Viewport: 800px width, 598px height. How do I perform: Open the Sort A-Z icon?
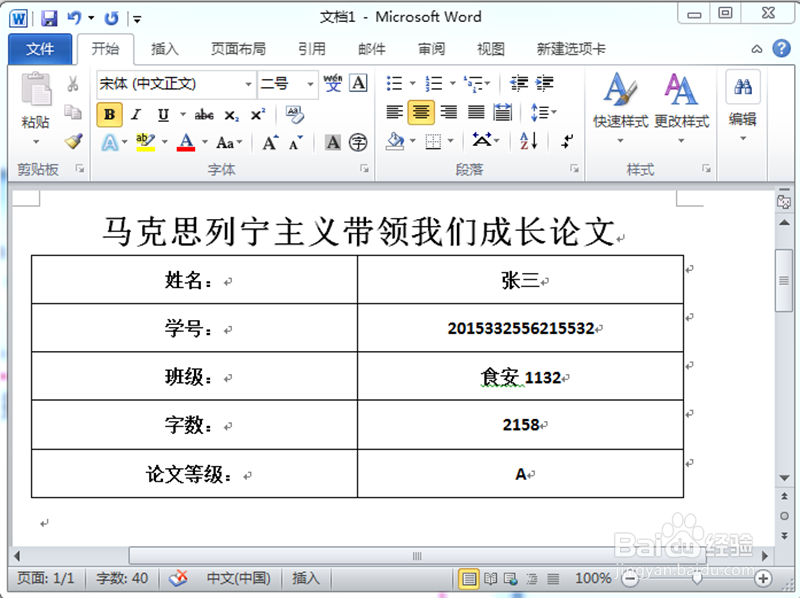click(529, 140)
